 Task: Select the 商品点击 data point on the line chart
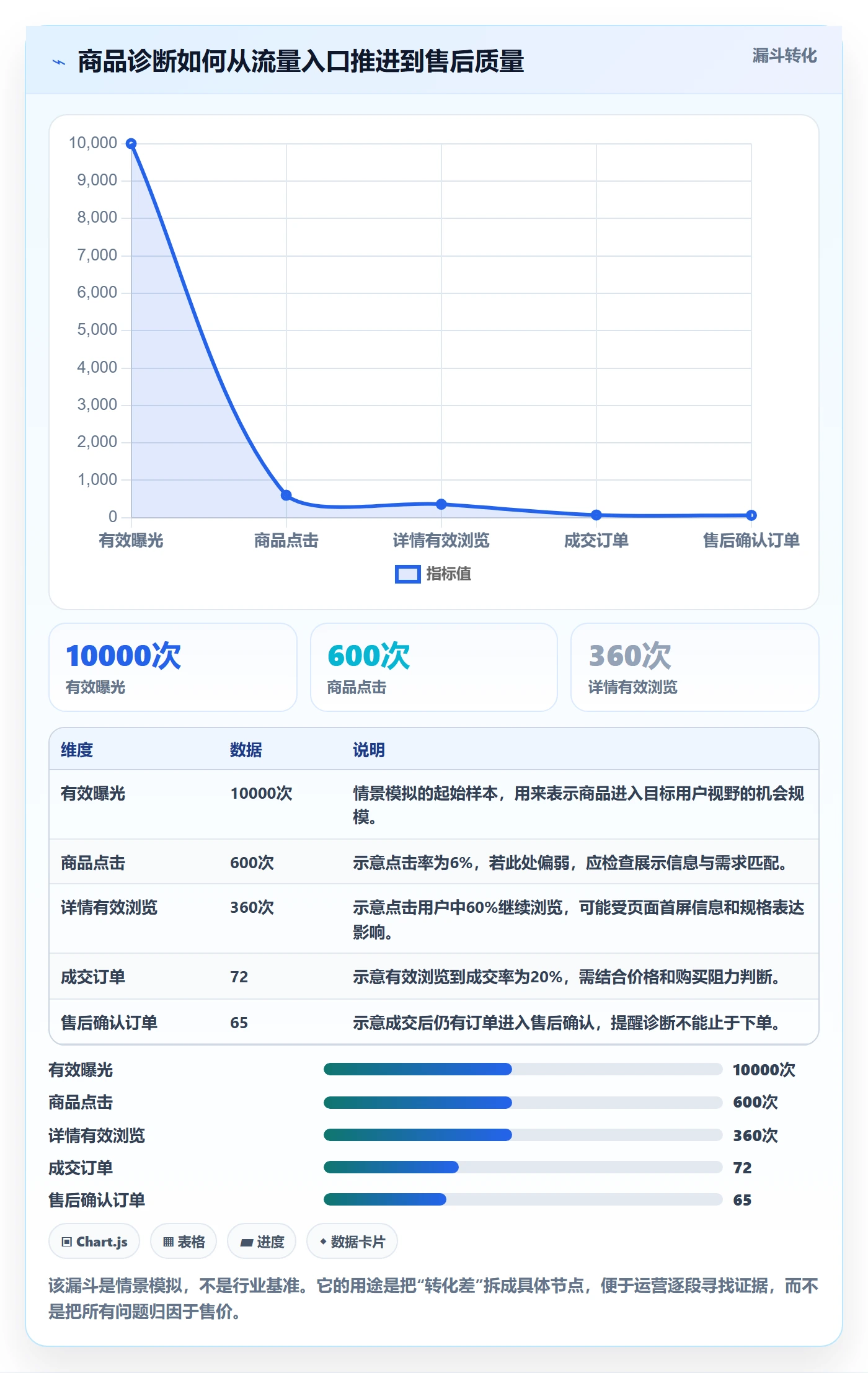click(286, 495)
